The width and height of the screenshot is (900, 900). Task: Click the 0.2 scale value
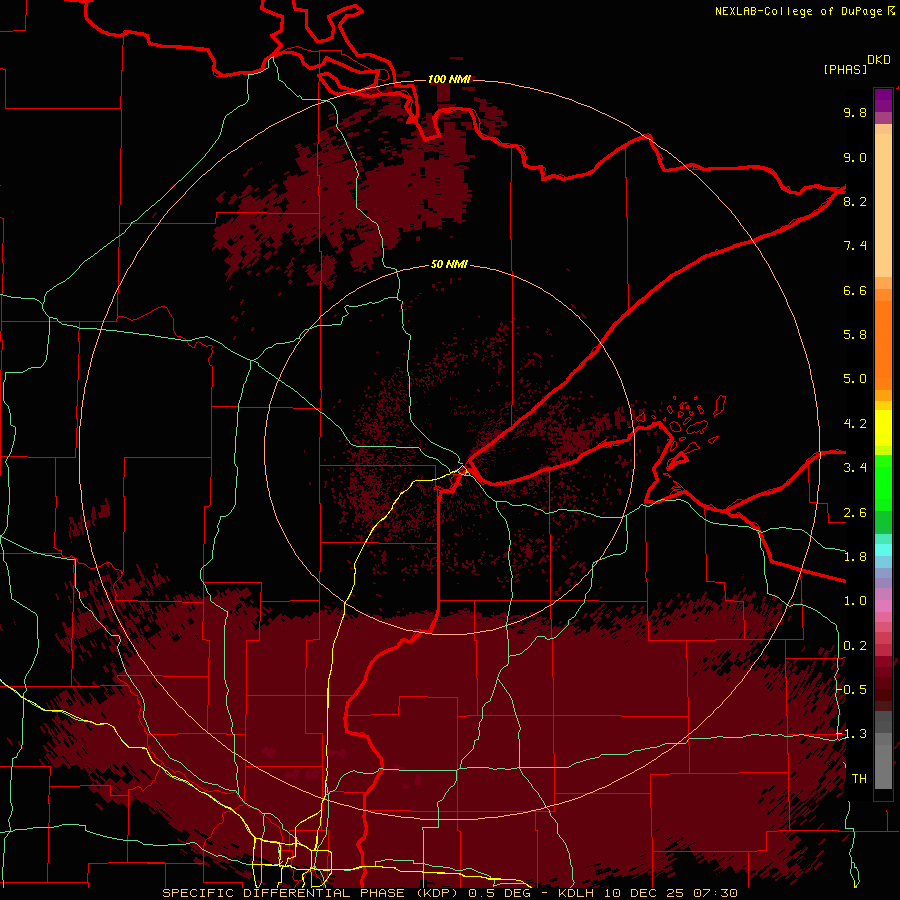[855, 646]
